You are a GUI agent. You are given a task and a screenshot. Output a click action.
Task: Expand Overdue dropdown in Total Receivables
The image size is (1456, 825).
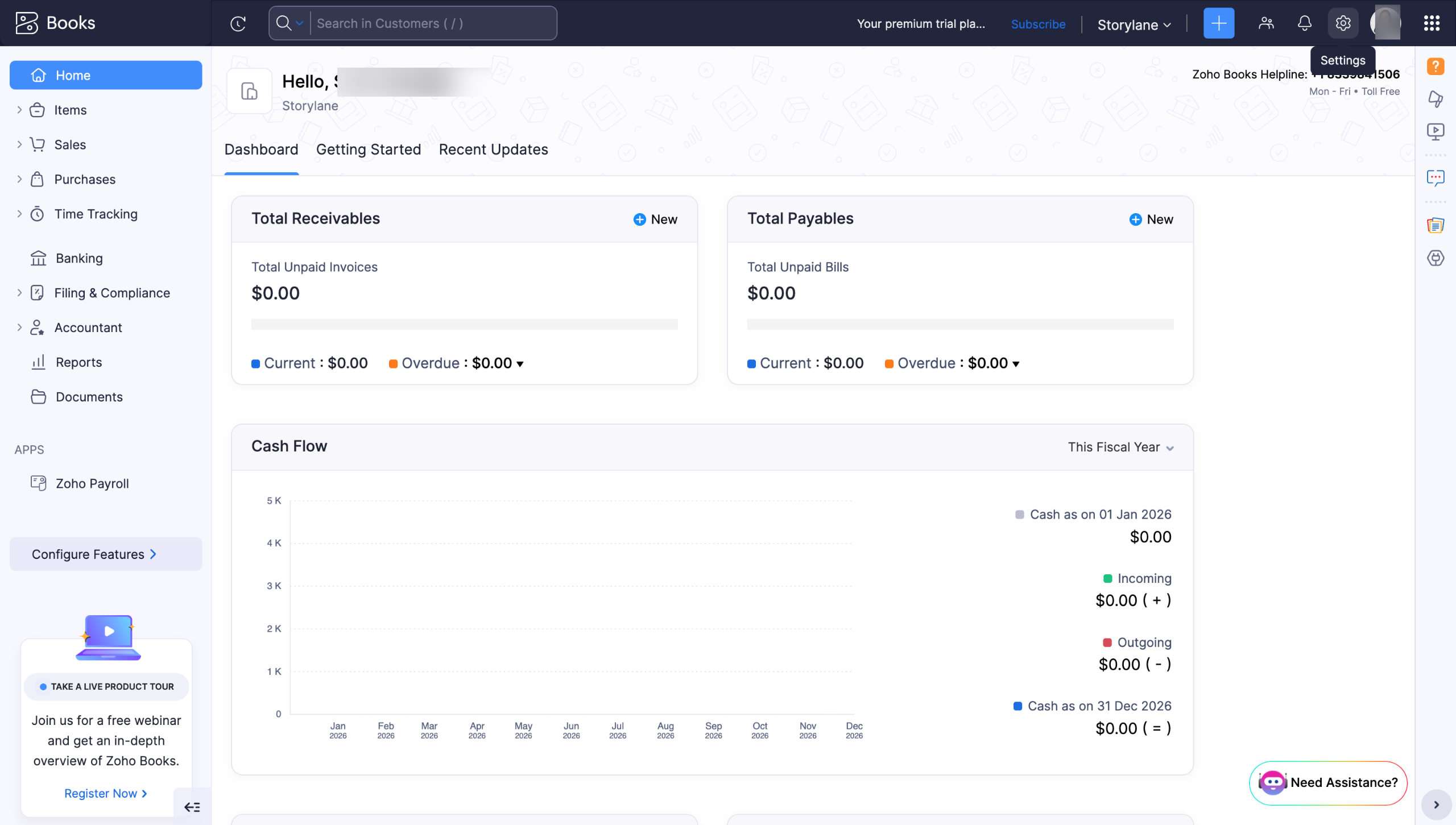[519, 364]
